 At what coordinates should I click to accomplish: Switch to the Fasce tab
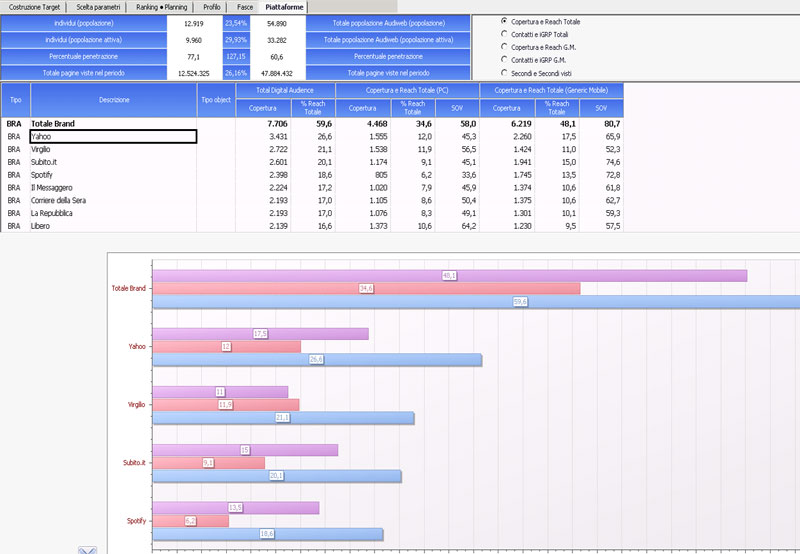point(245,7)
